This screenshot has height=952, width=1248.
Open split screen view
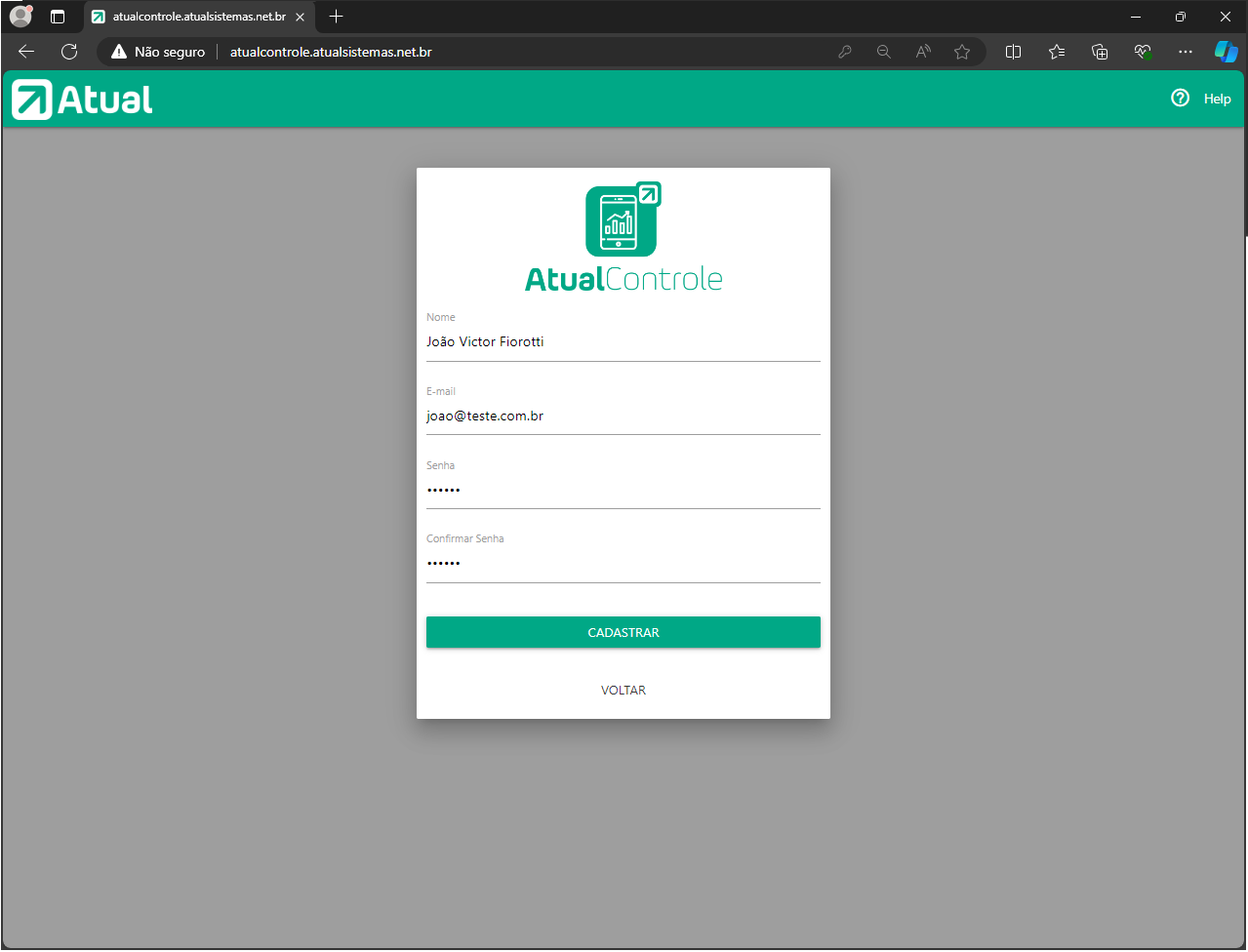(x=1014, y=52)
